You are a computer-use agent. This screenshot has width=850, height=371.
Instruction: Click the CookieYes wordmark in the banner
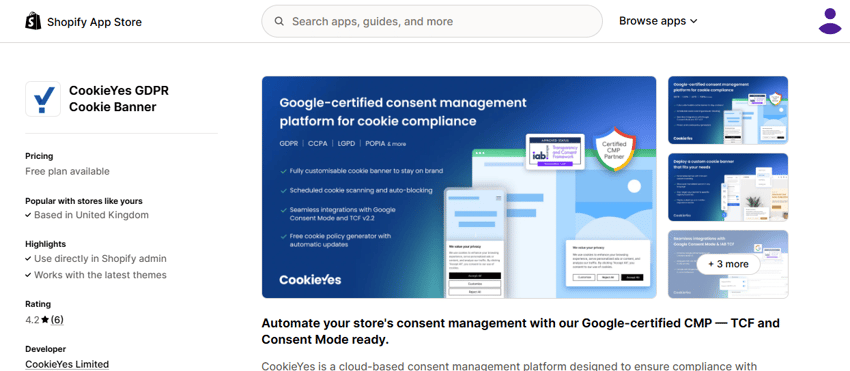(x=310, y=279)
